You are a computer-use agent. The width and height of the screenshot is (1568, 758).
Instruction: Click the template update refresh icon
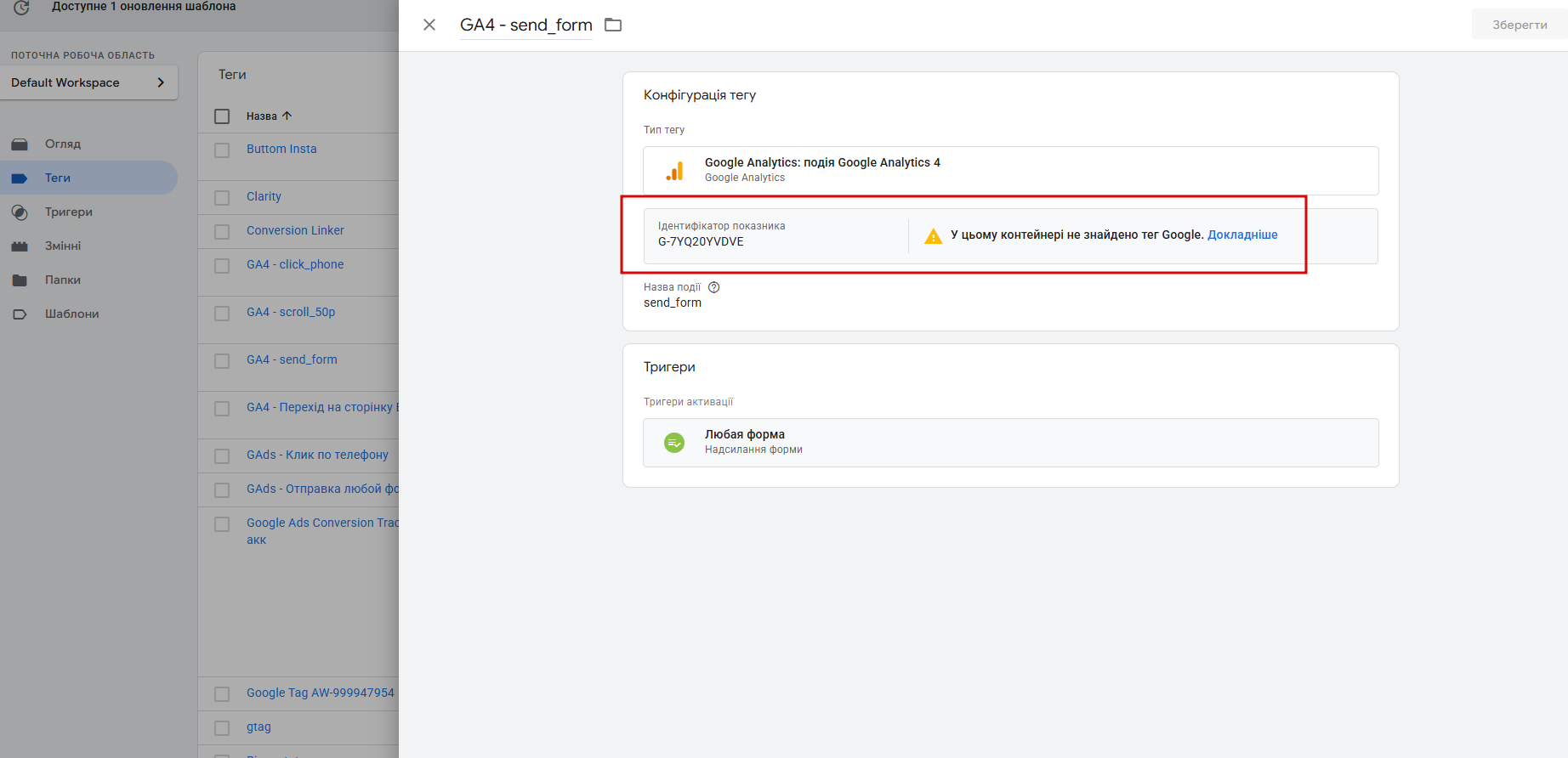point(22,8)
